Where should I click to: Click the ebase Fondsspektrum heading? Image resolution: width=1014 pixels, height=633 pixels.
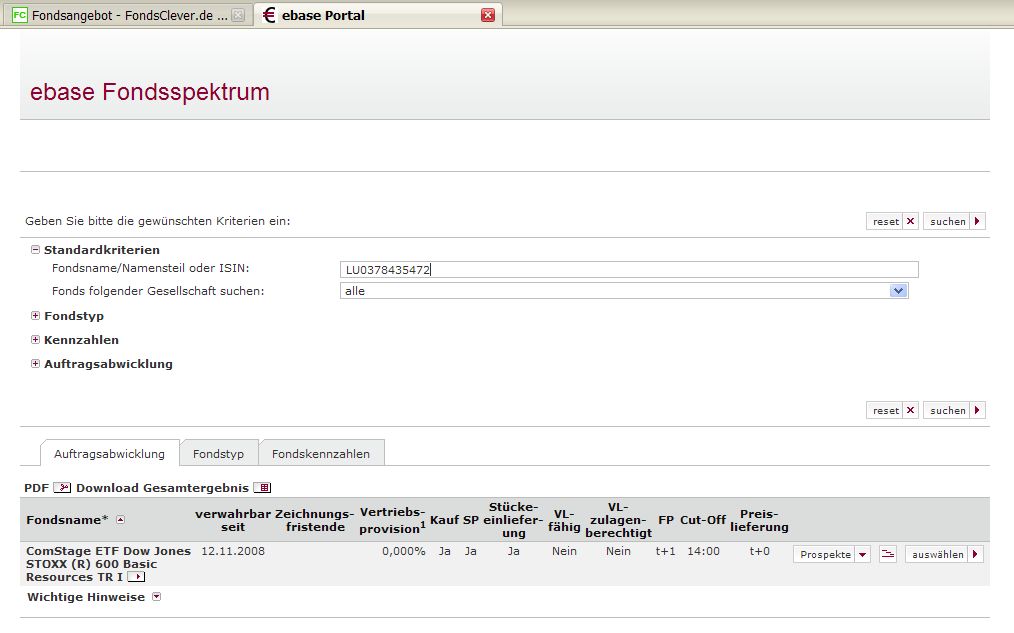coord(149,92)
